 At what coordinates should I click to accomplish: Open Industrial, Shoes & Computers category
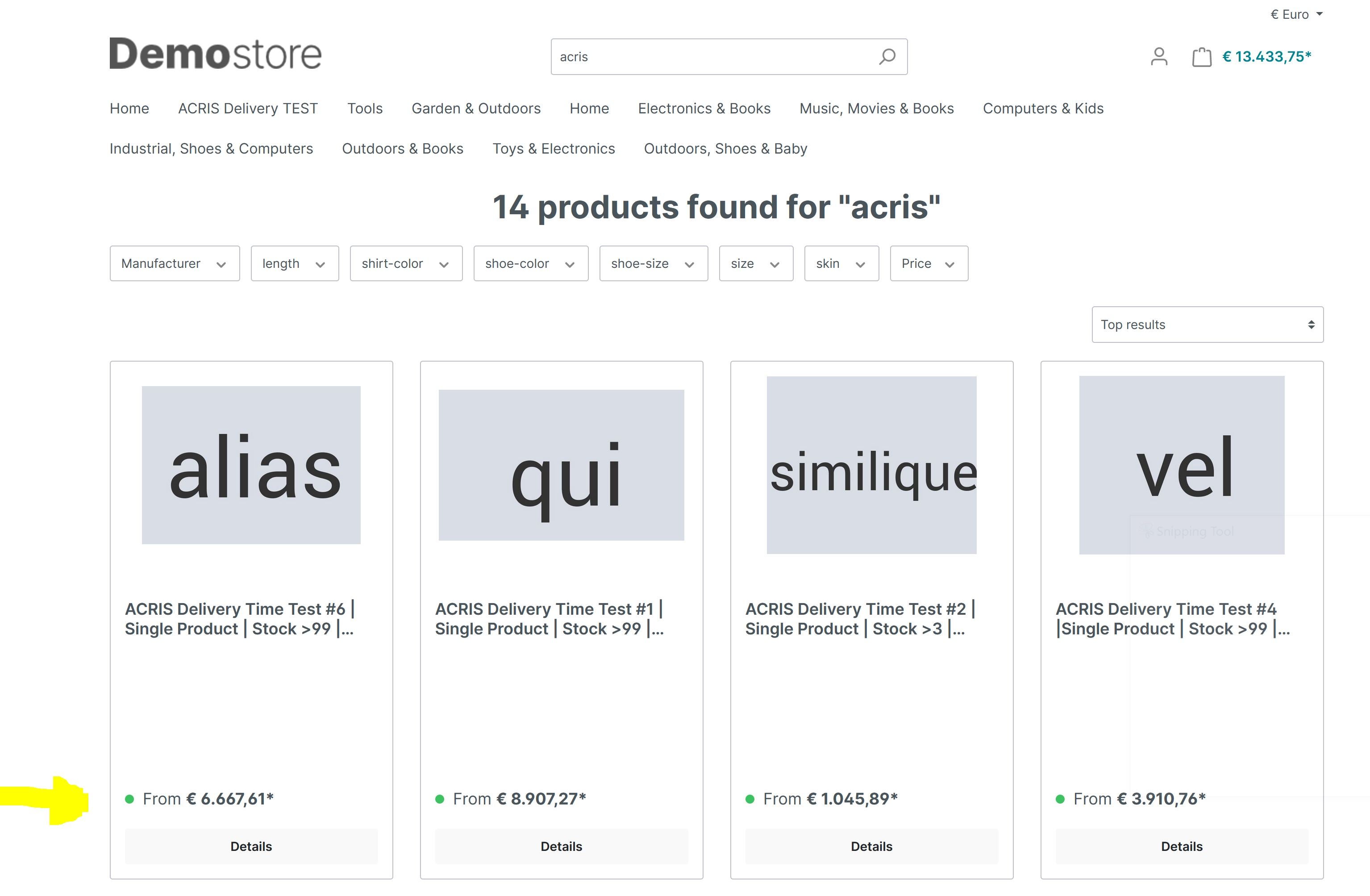(x=211, y=149)
